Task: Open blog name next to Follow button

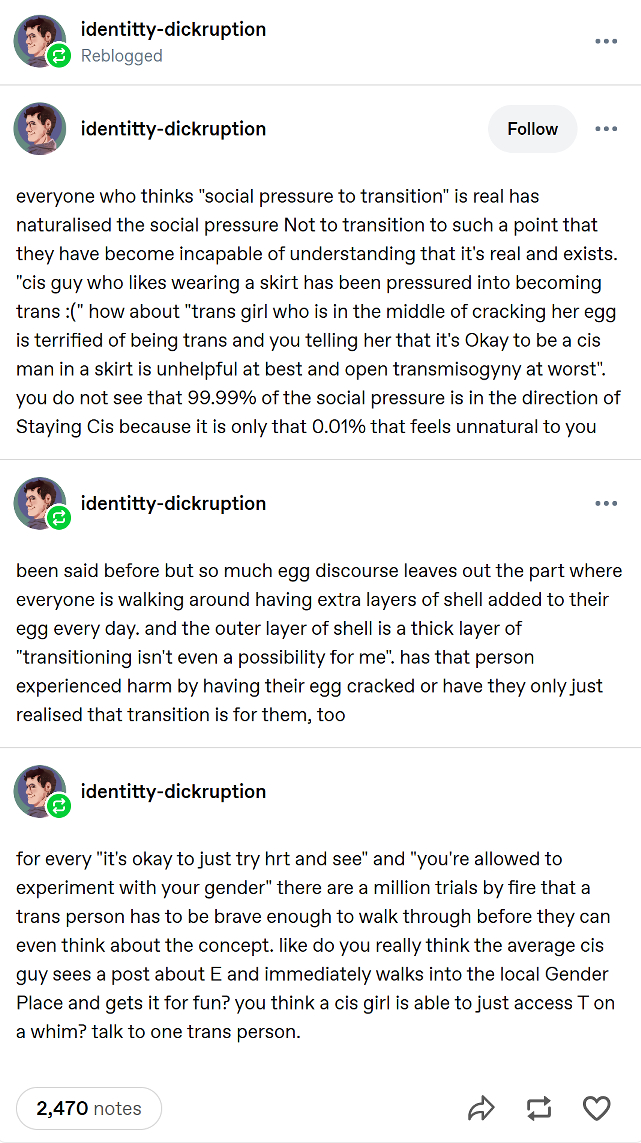Action: pyautogui.click(x=173, y=129)
